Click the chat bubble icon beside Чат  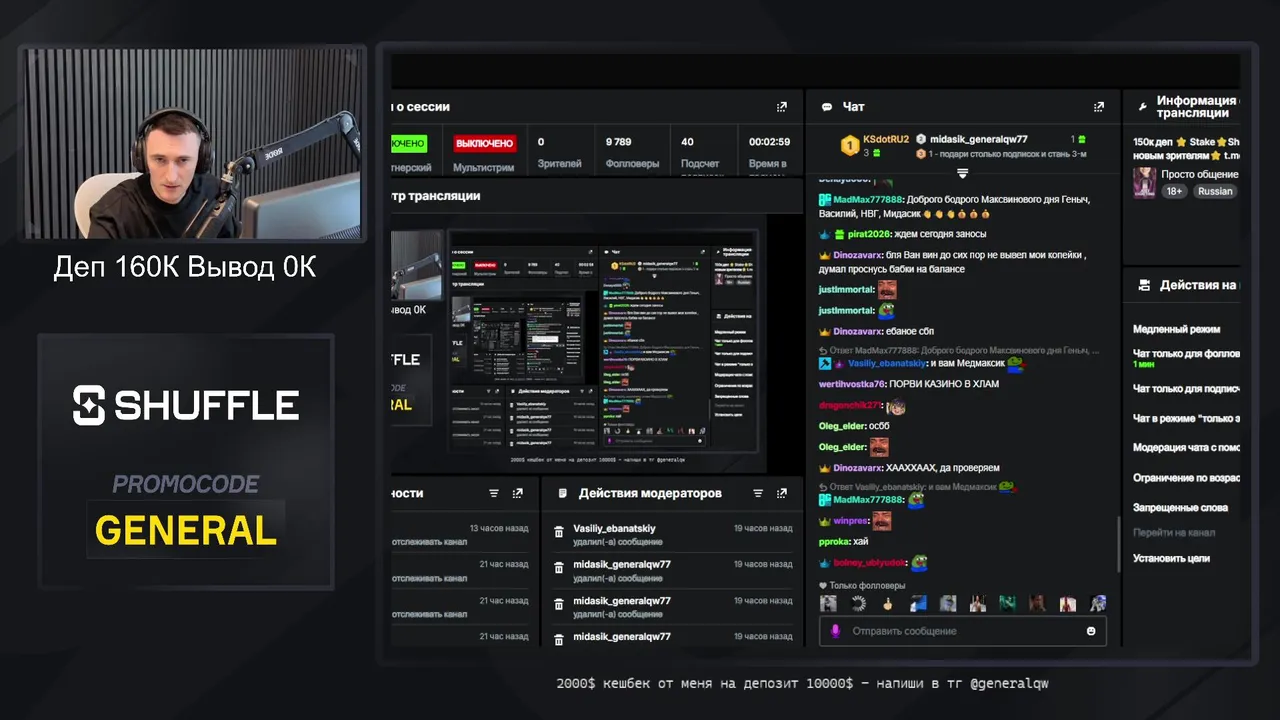tap(827, 107)
